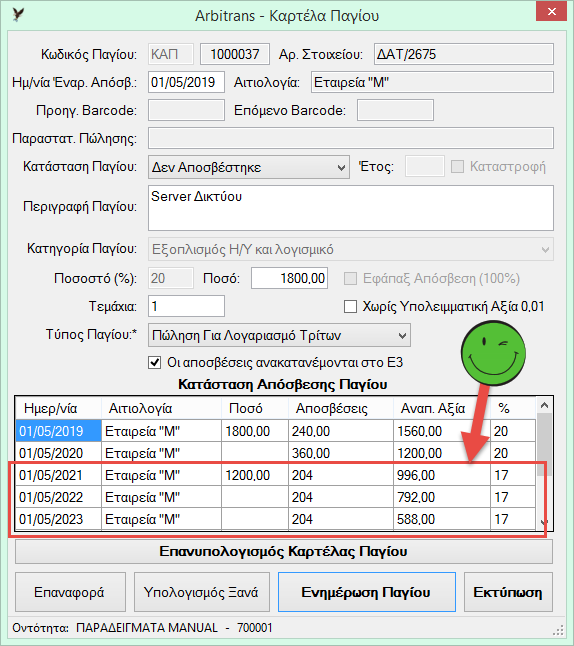The height and width of the screenshot is (646, 574).
Task: Click the Υπολογισμός Ξανά button
Action: pos(201,592)
